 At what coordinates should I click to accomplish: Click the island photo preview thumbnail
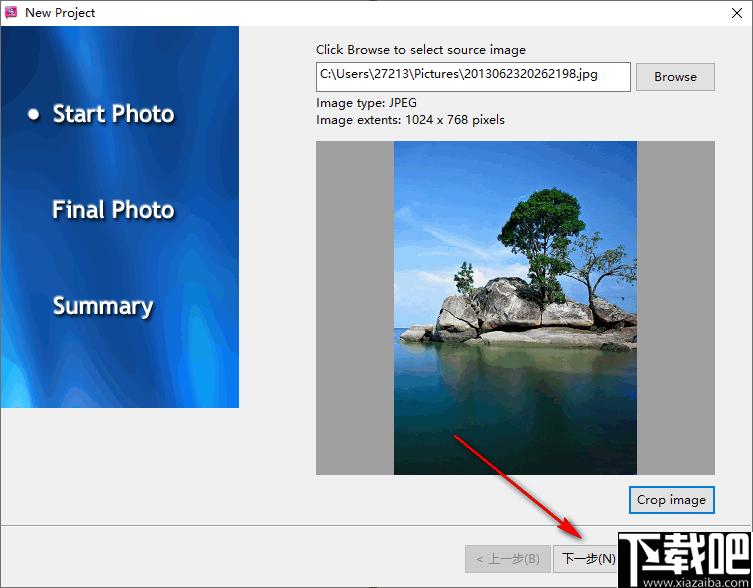tap(515, 308)
